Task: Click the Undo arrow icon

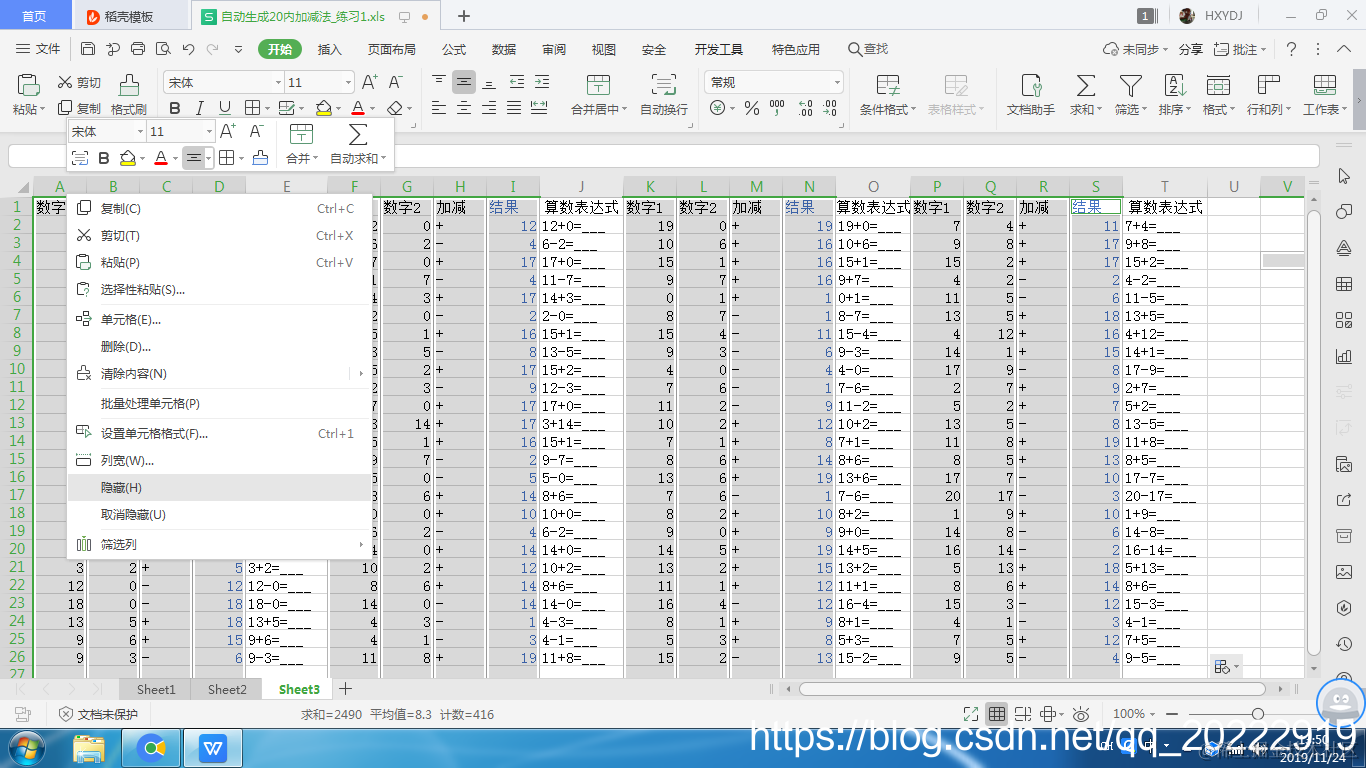Action: click(x=188, y=49)
